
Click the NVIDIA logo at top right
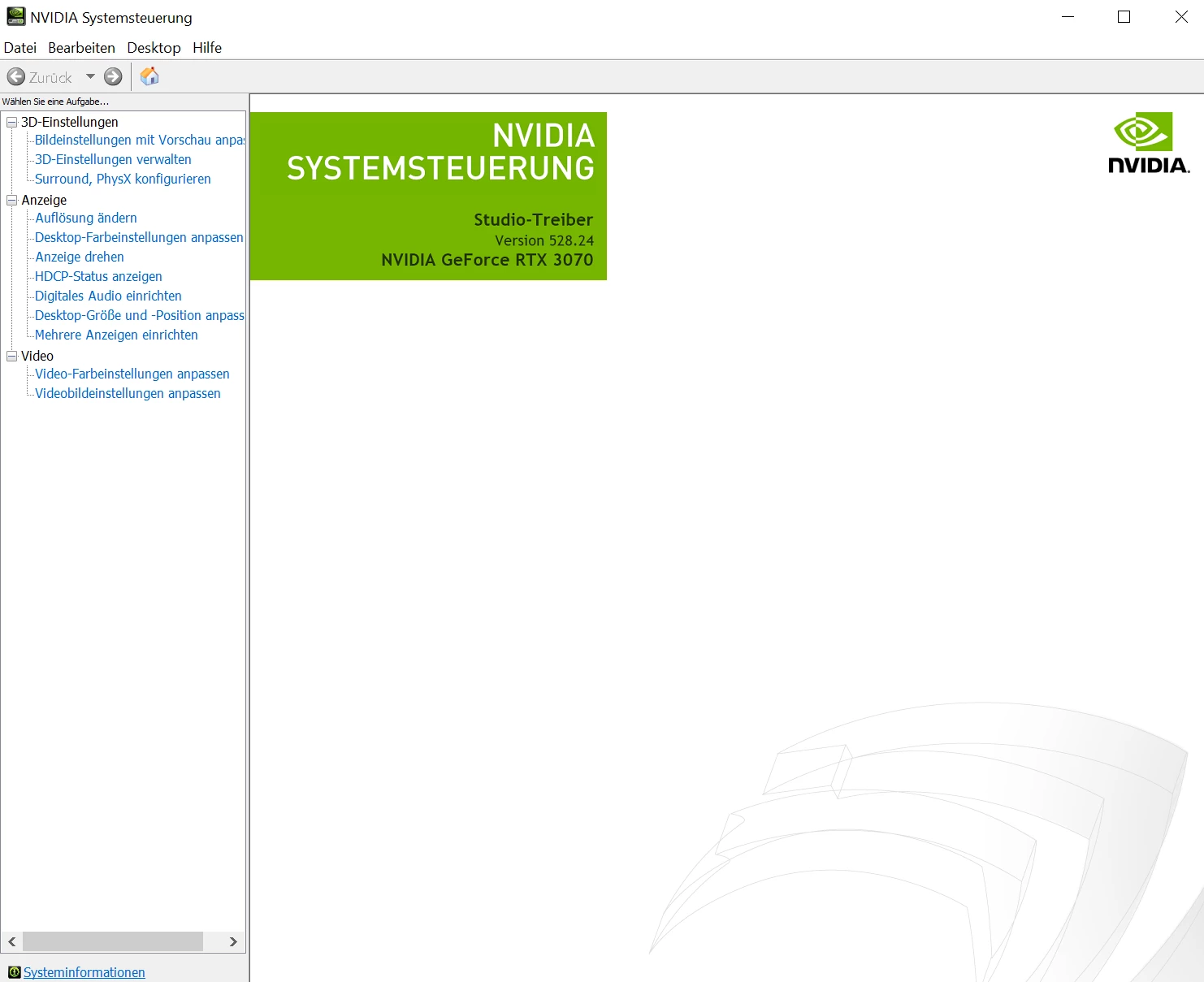1149,143
